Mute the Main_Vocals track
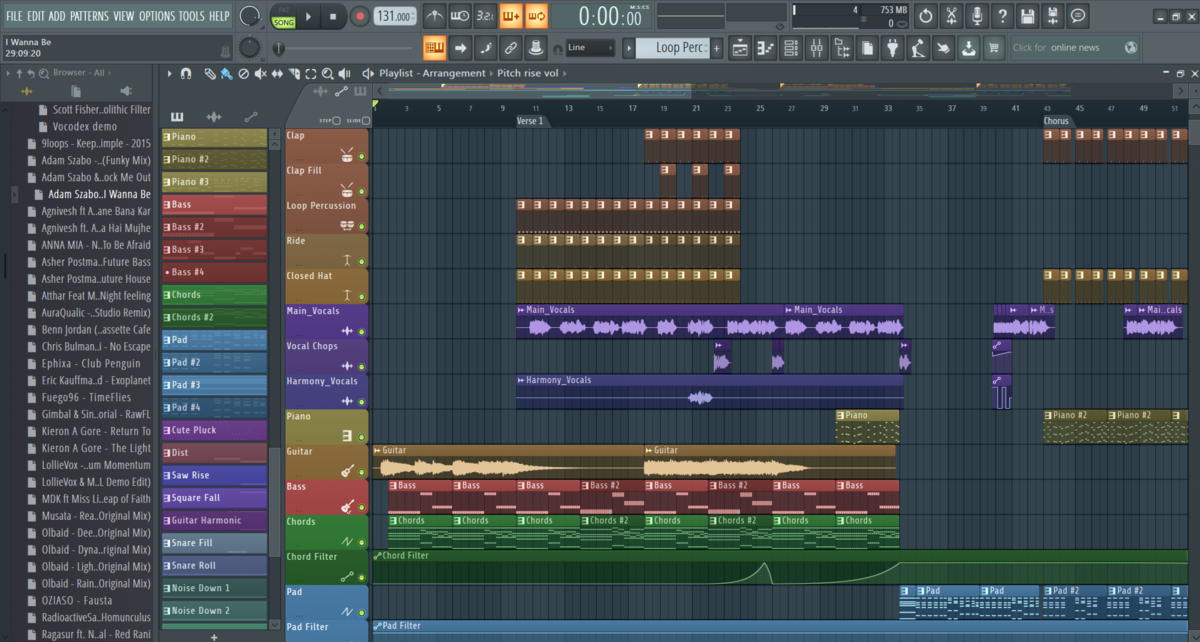 (363, 332)
